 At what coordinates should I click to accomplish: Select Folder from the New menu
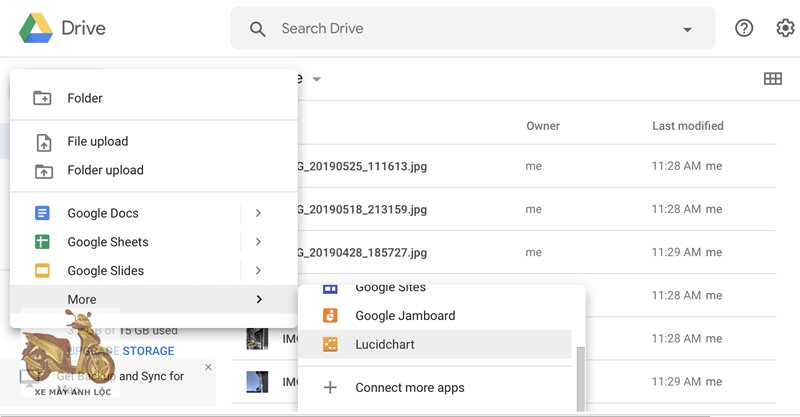(154, 98)
